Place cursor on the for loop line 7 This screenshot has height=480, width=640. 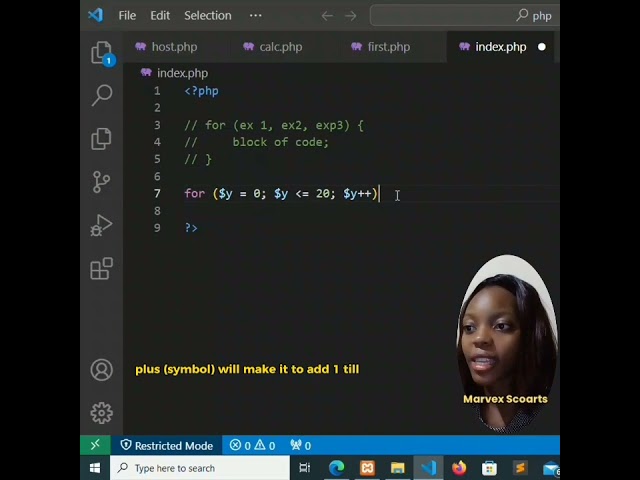tap(281, 193)
